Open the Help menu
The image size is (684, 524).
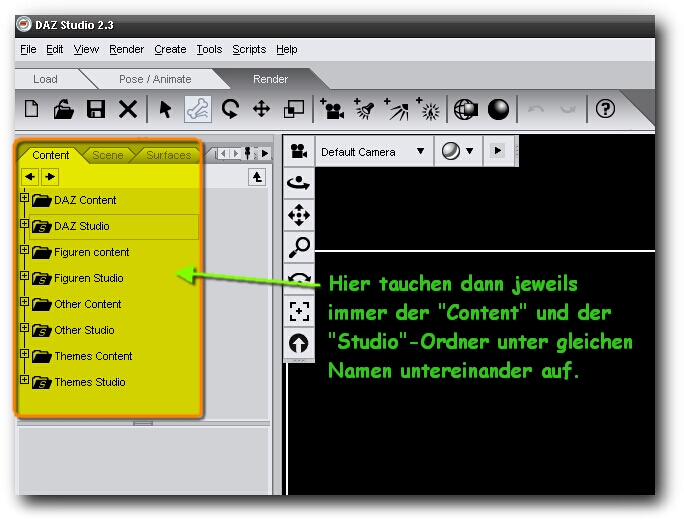point(287,49)
